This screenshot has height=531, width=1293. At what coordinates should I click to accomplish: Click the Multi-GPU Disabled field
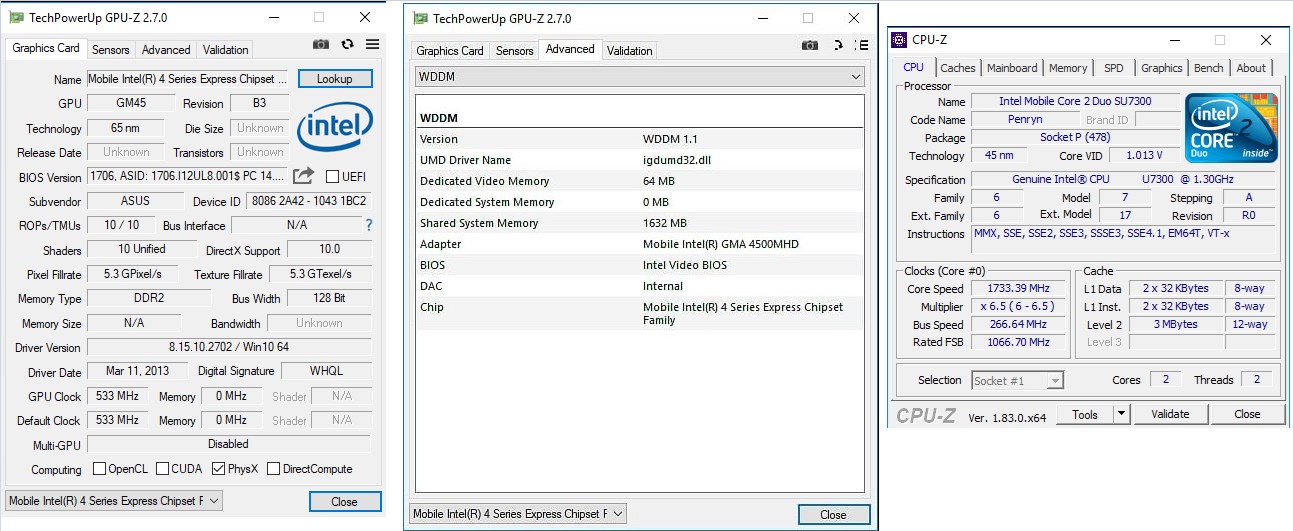[228, 443]
